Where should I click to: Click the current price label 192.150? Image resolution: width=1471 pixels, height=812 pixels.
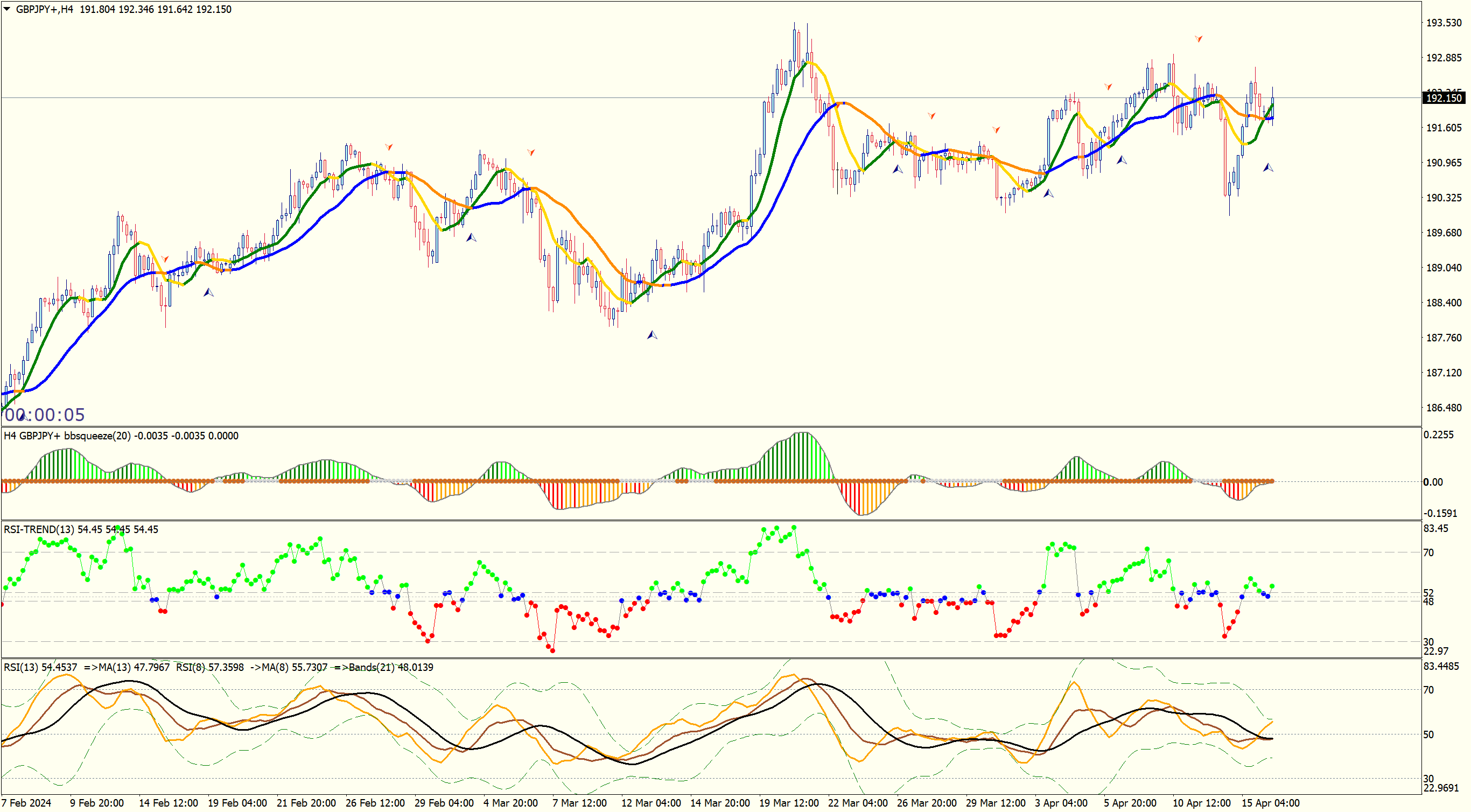[1443, 98]
